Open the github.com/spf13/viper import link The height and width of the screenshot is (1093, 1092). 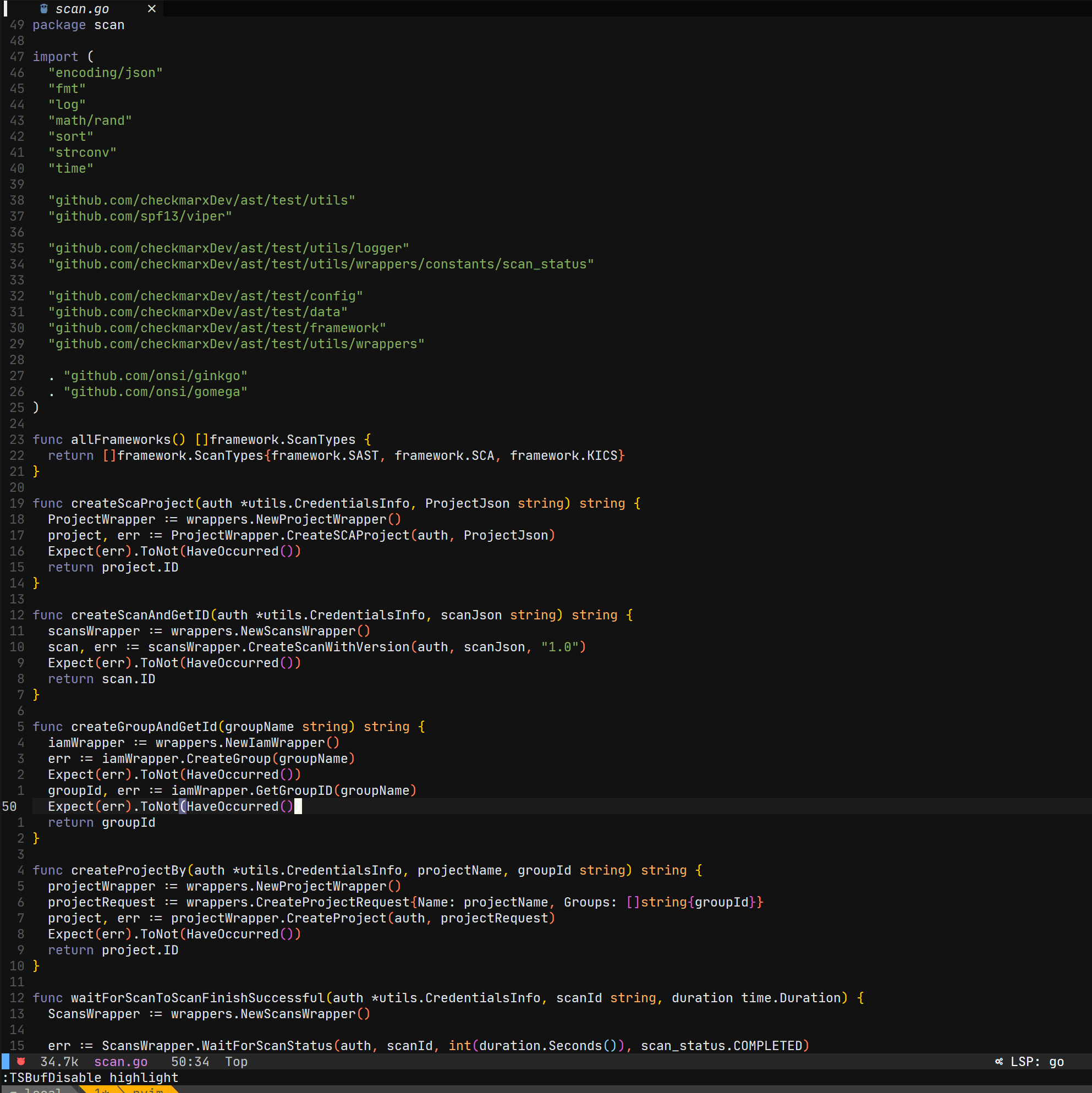click(140, 216)
